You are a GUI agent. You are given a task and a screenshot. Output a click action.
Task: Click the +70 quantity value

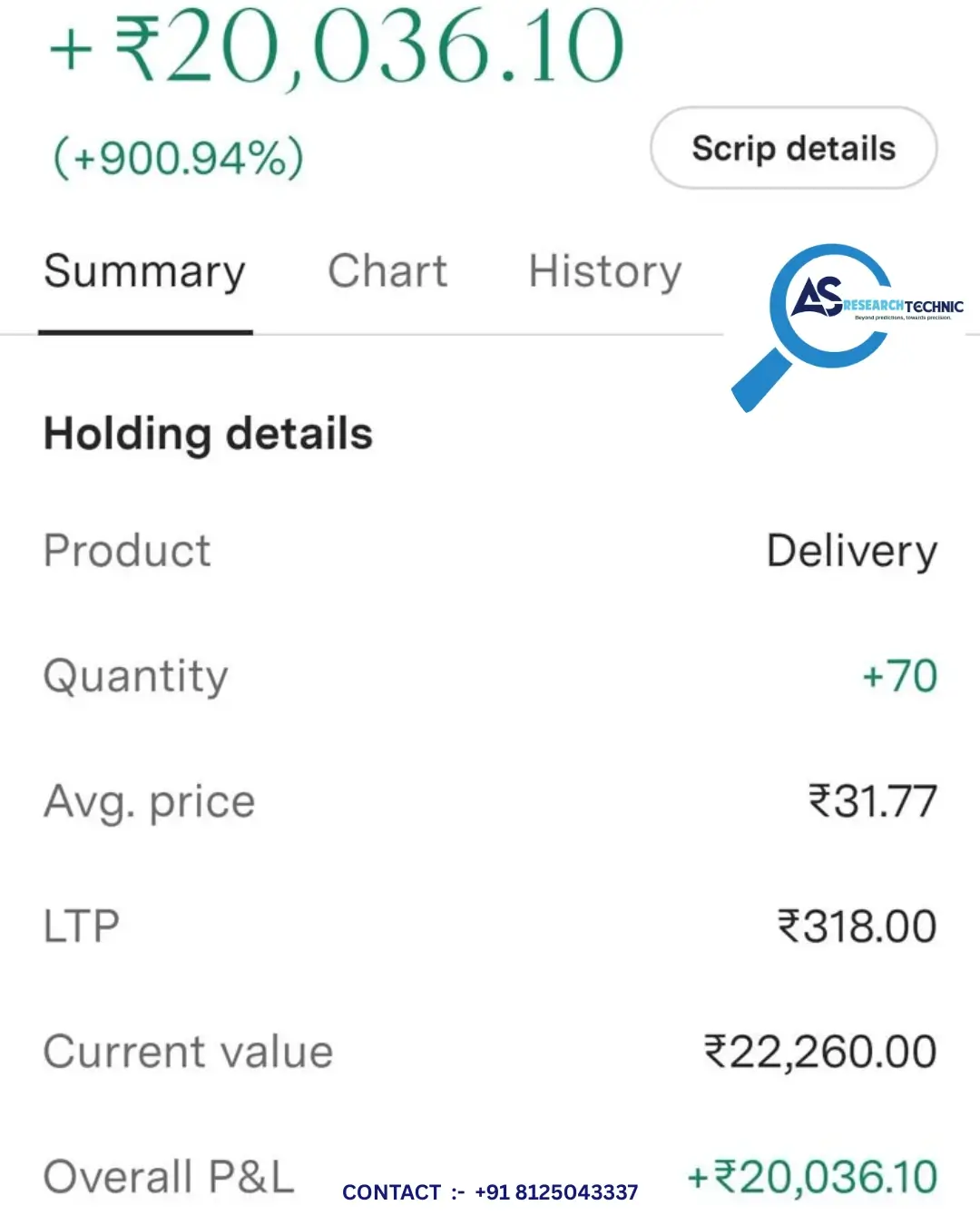pyautogui.click(x=899, y=676)
